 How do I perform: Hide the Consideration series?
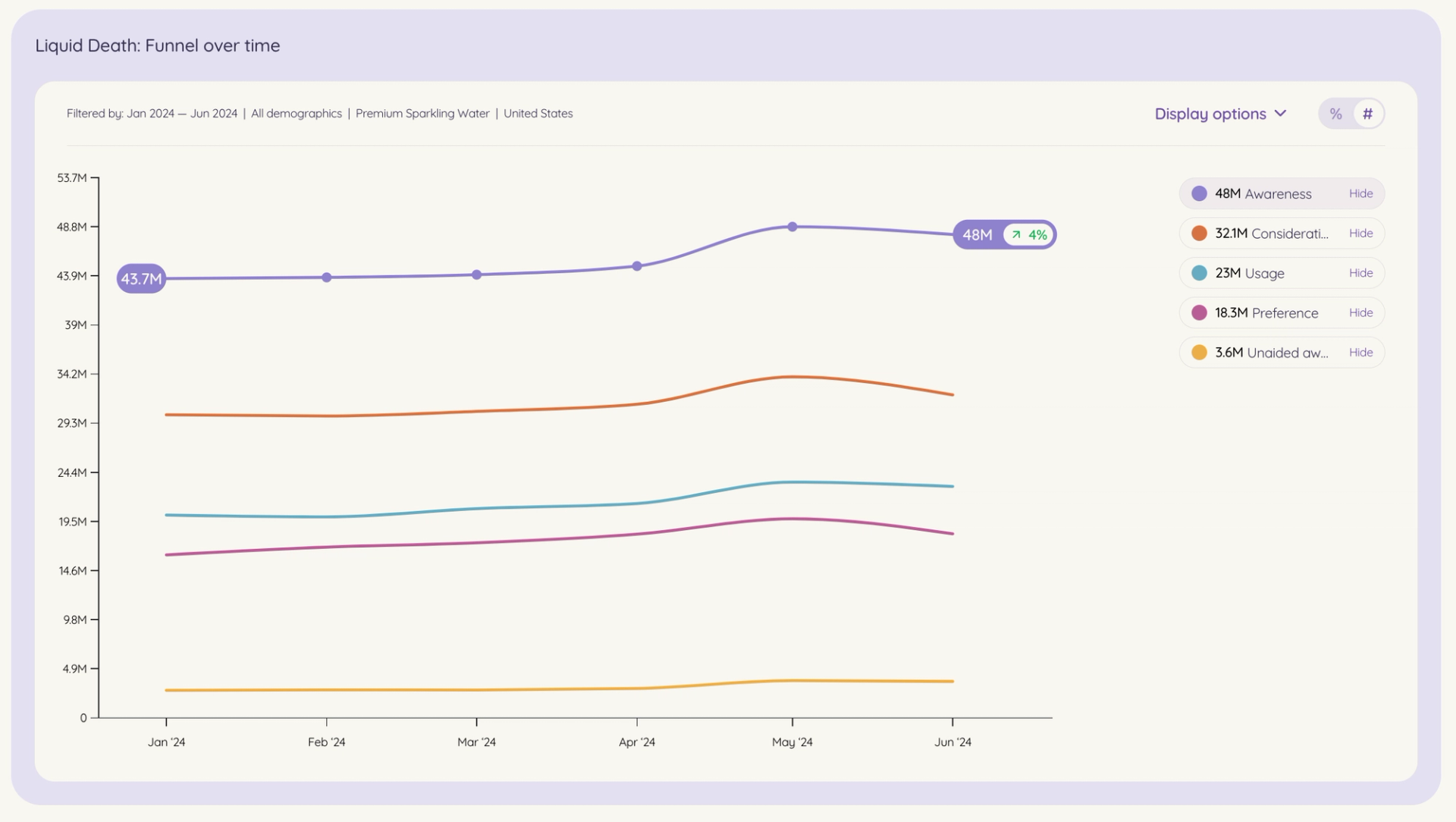pyautogui.click(x=1360, y=234)
